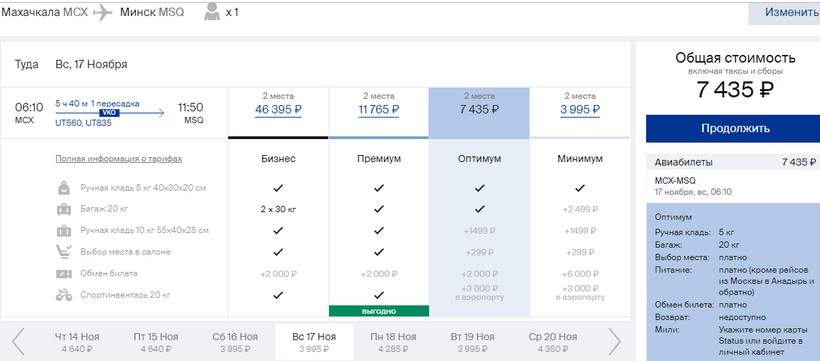The width and height of the screenshot is (820, 361).
Task: Switch to the Пн 18 Ноя date tab
Action: (393, 342)
